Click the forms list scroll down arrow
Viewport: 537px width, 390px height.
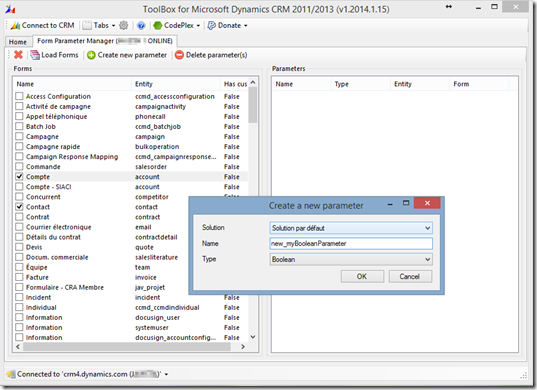point(253,337)
